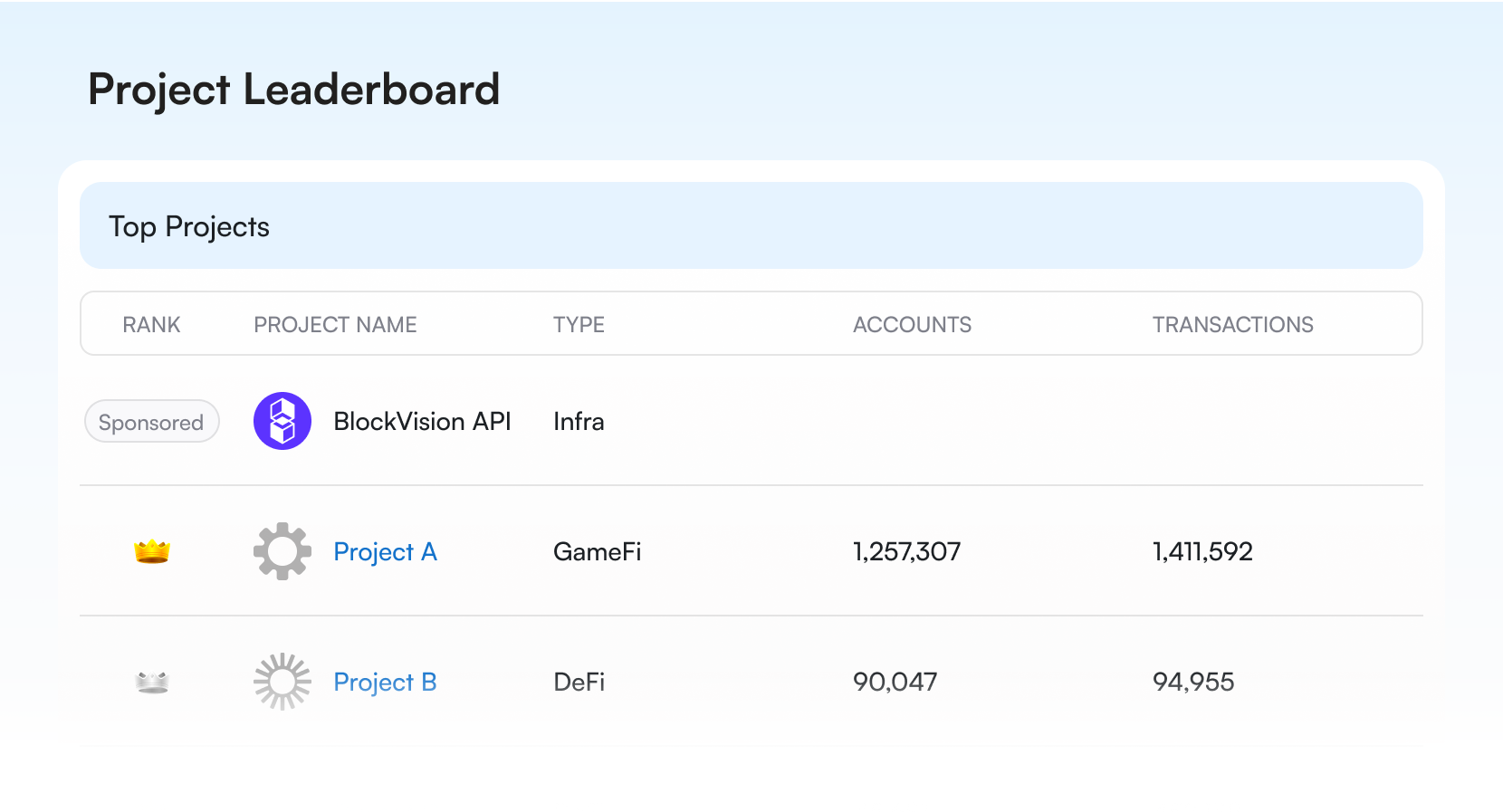This screenshot has height=812, width=1503.
Task: Click the Infra type label
Action: pos(579,421)
